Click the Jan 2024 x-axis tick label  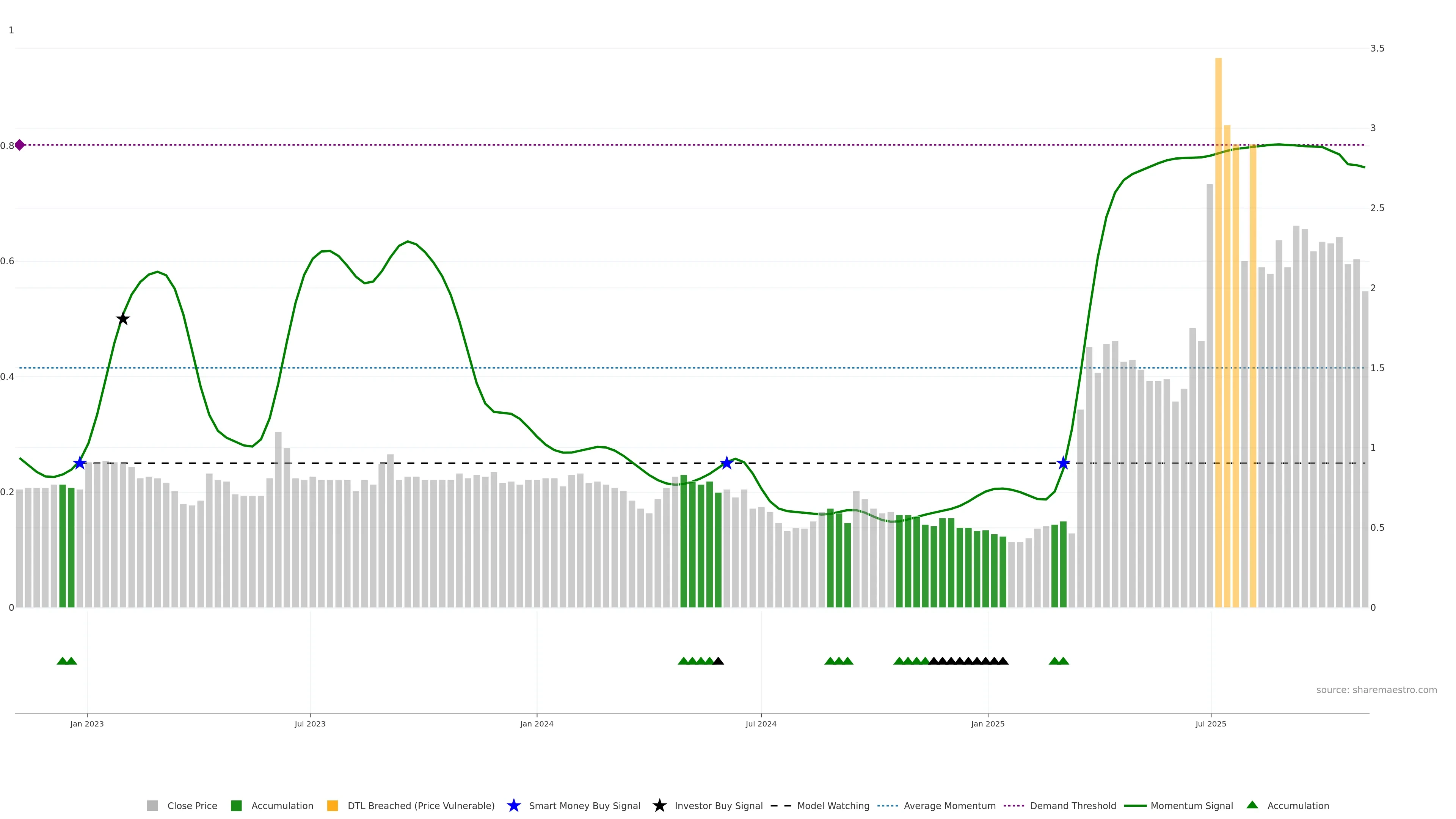pyautogui.click(x=537, y=724)
